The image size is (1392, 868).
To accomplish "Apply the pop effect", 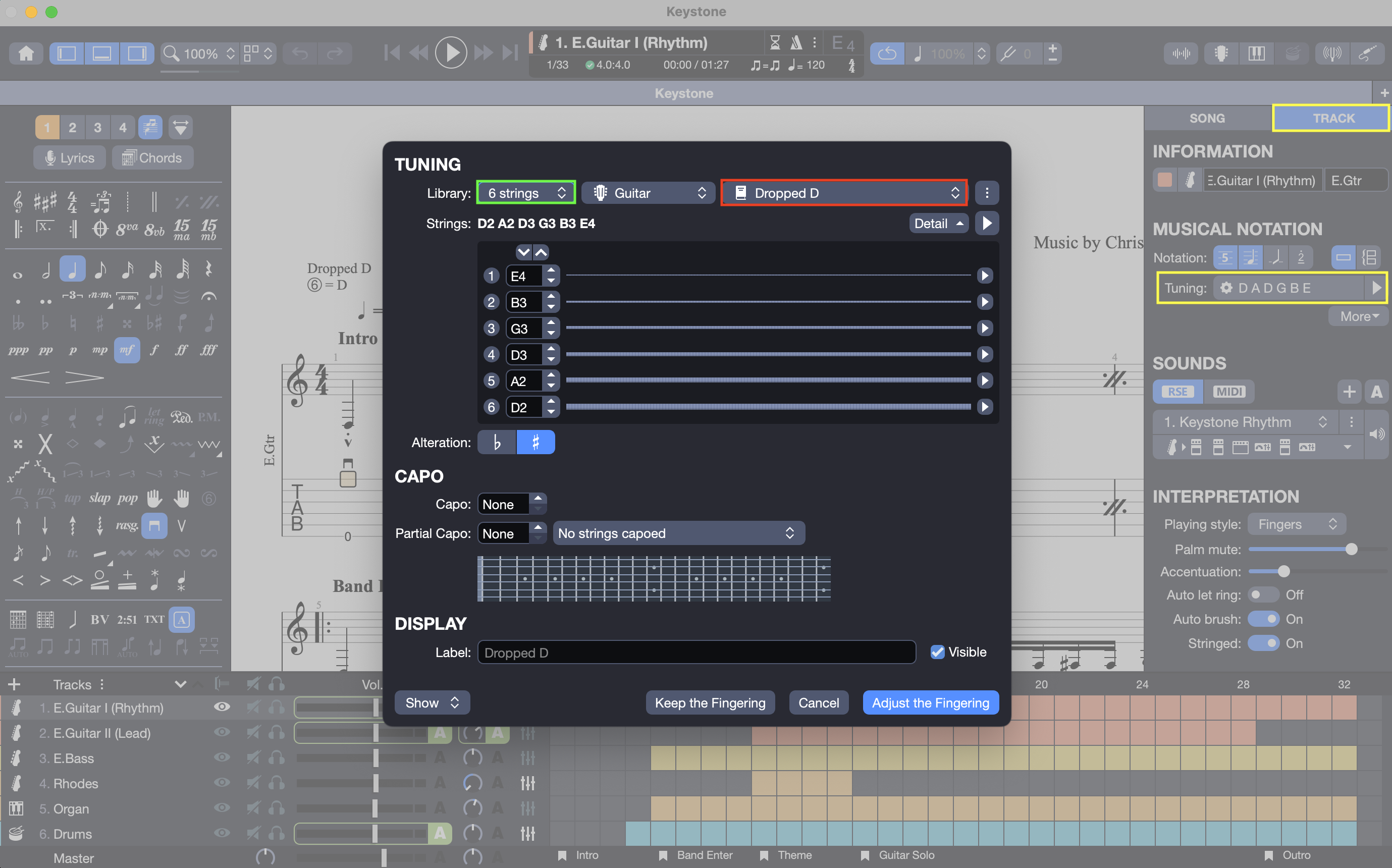I will click(128, 498).
